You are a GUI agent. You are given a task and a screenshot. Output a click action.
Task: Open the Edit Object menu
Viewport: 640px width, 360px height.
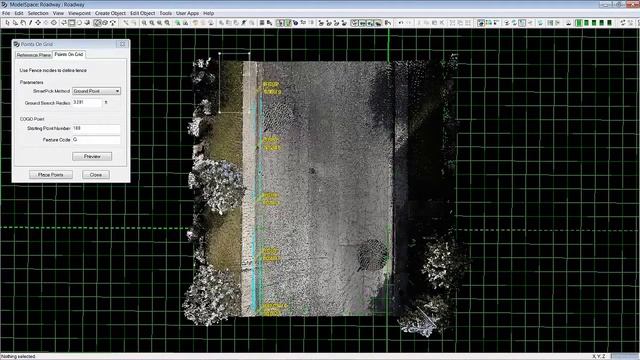click(x=142, y=13)
